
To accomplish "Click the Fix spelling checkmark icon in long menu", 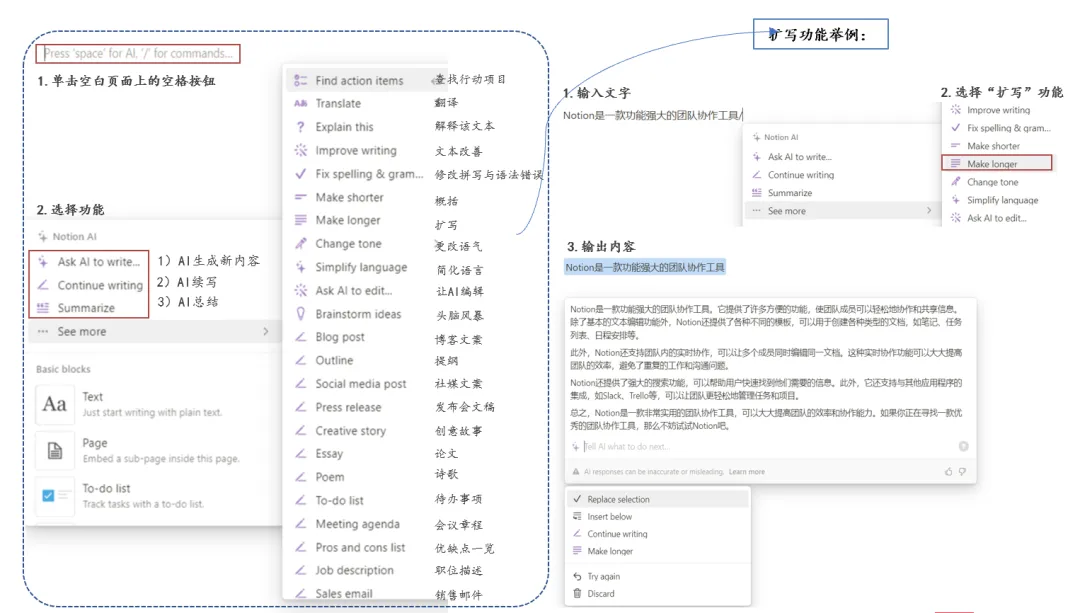I will click(x=300, y=174).
